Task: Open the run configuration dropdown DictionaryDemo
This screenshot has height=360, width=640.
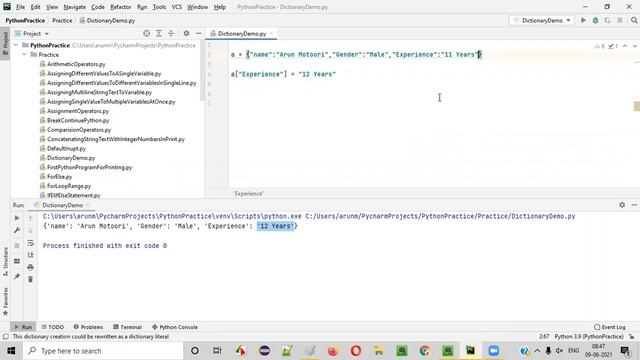Action: [542, 20]
